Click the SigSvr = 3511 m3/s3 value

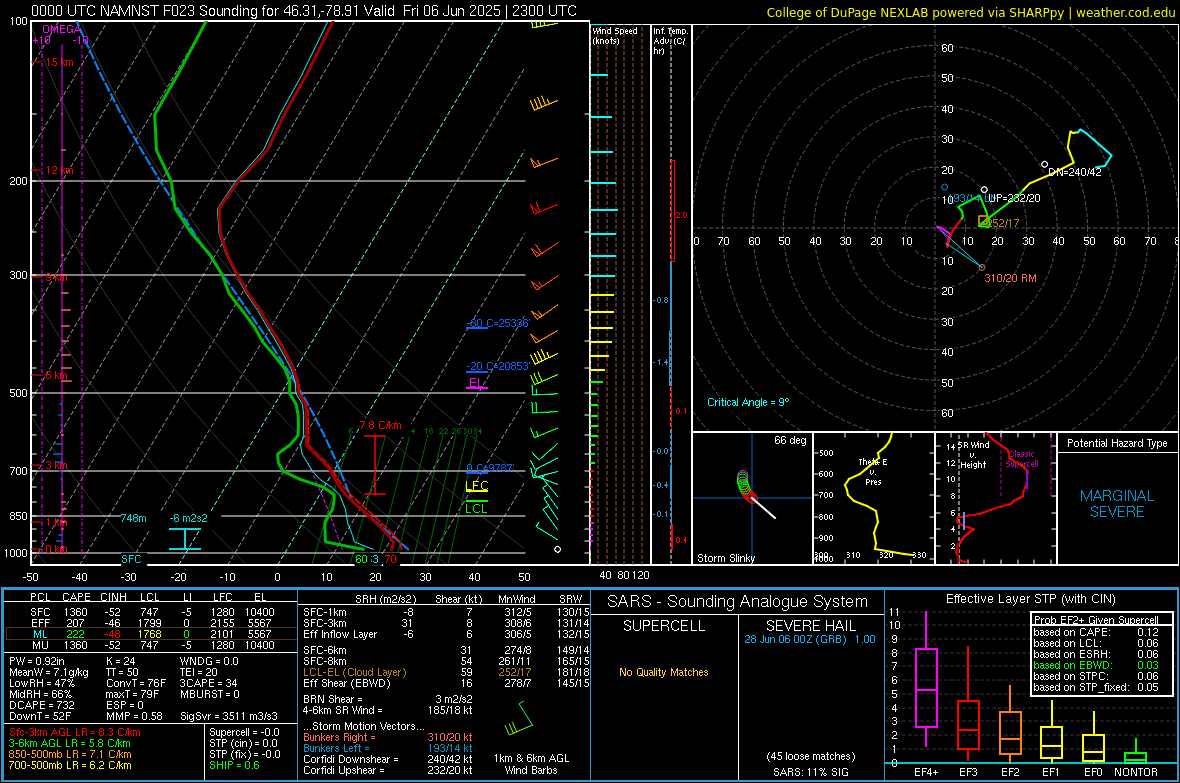[229, 716]
